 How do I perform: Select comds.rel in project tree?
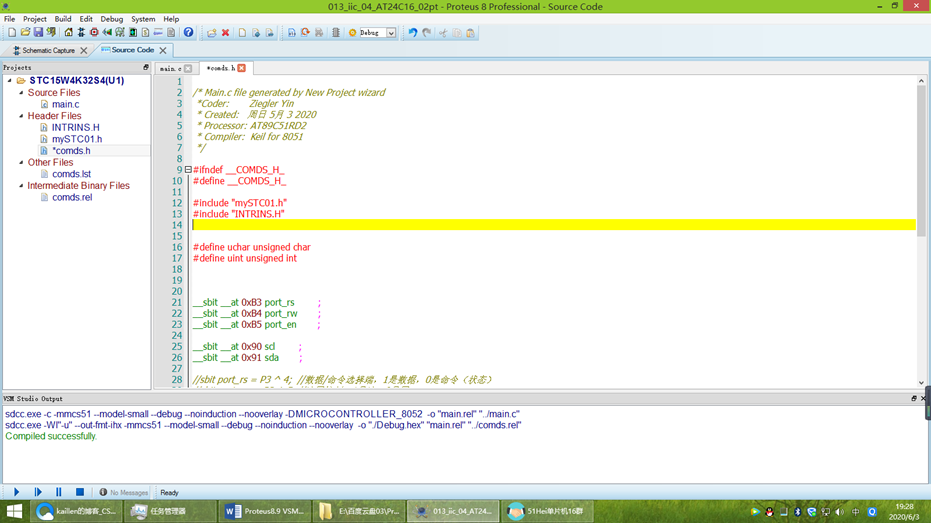(72, 197)
